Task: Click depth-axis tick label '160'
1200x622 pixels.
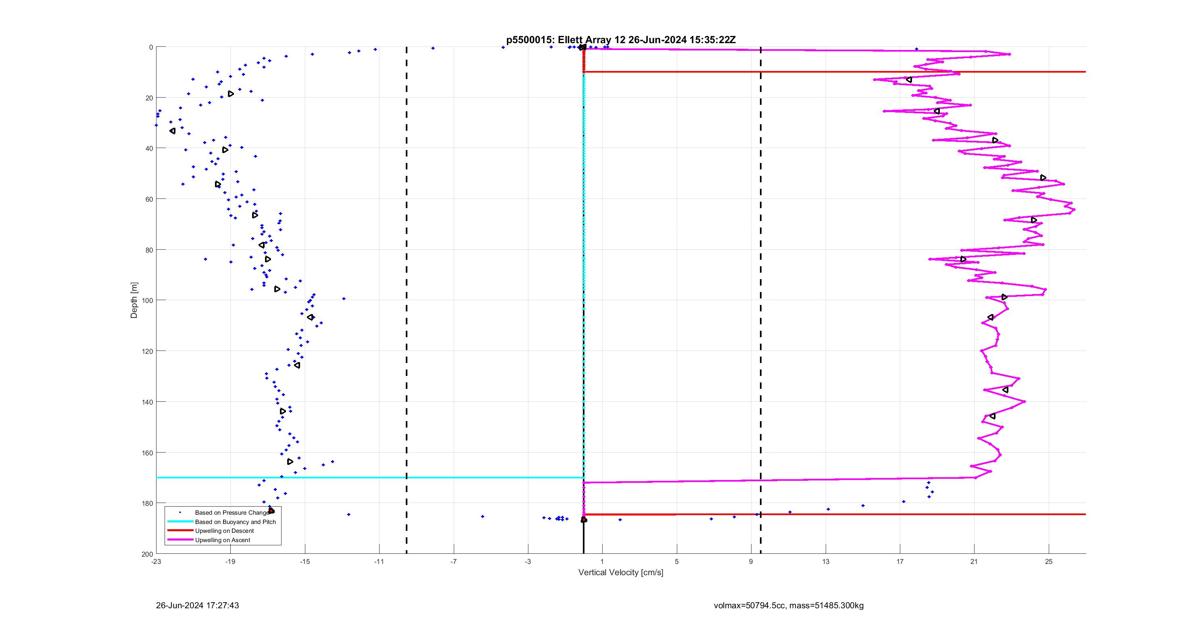Action: pyautogui.click(x=146, y=452)
